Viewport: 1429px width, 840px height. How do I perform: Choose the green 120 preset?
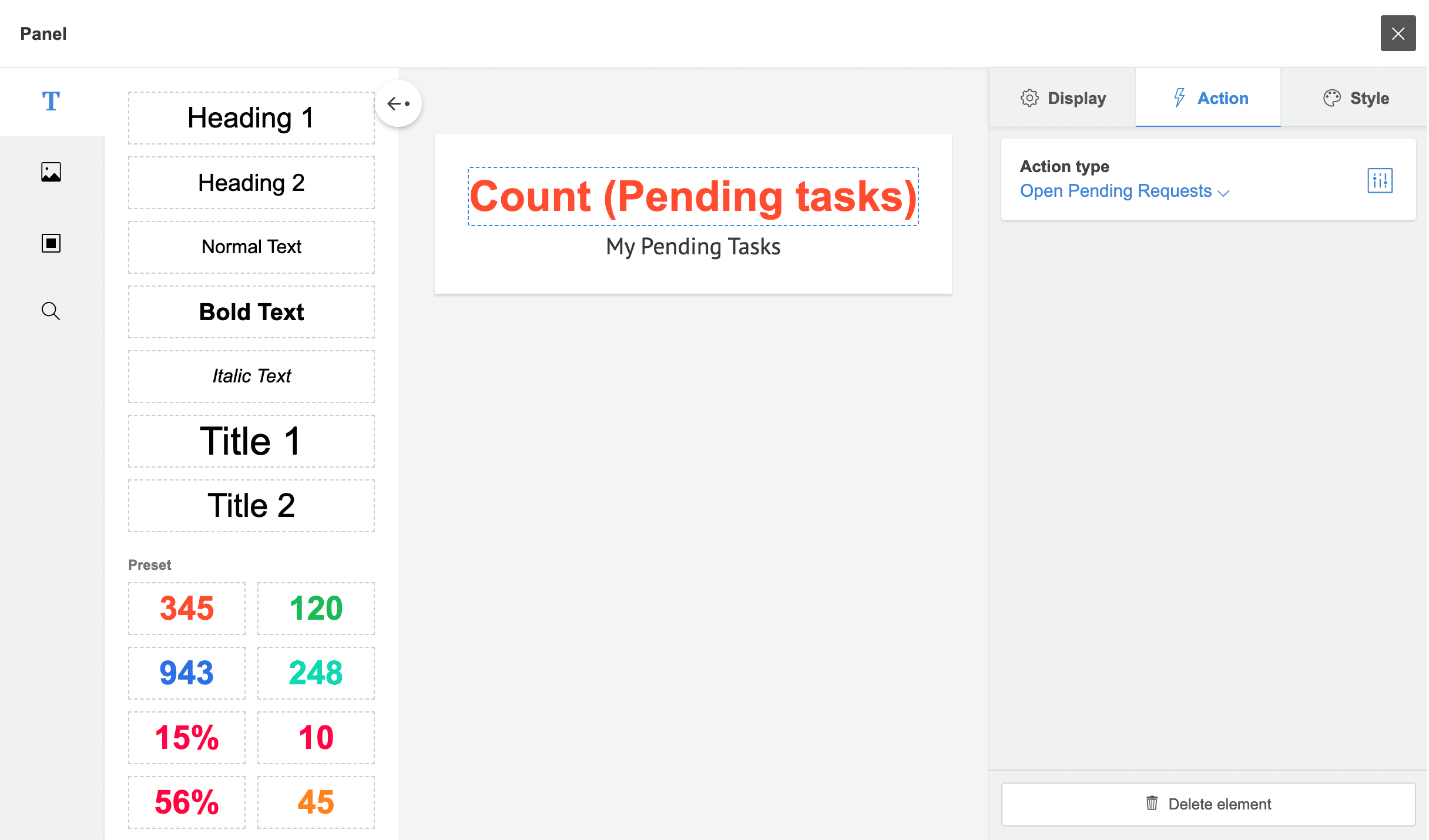tap(316, 608)
